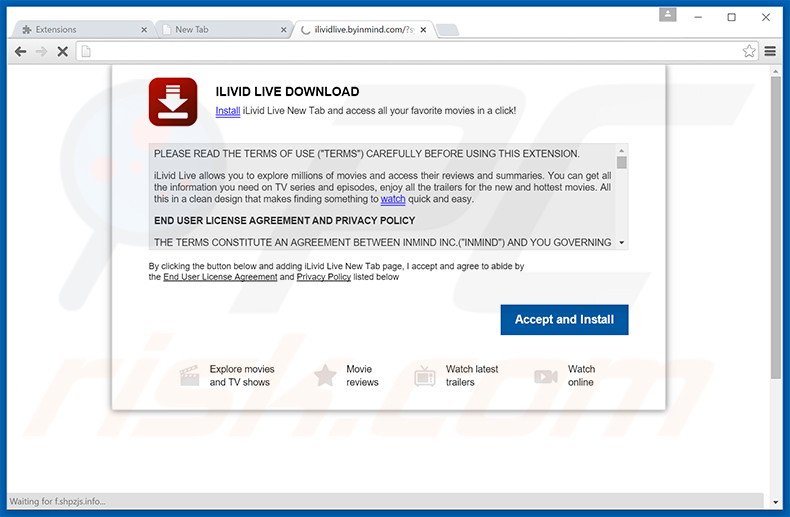Minimize the browser window

click(x=698, y=17)
